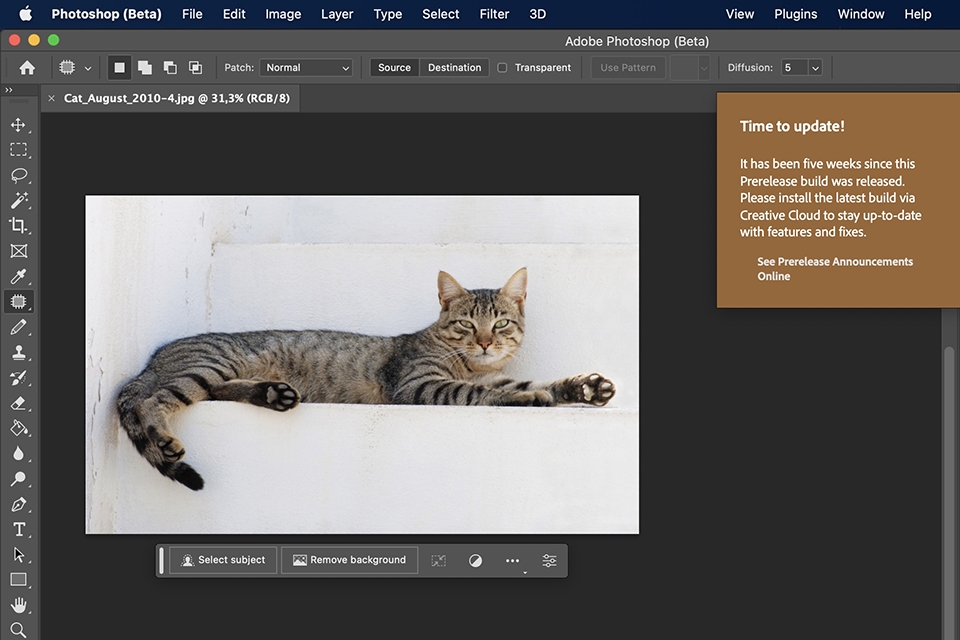960x640 pixels.
Task: Set patch mode to Source
Action: [x=394, y=67]
